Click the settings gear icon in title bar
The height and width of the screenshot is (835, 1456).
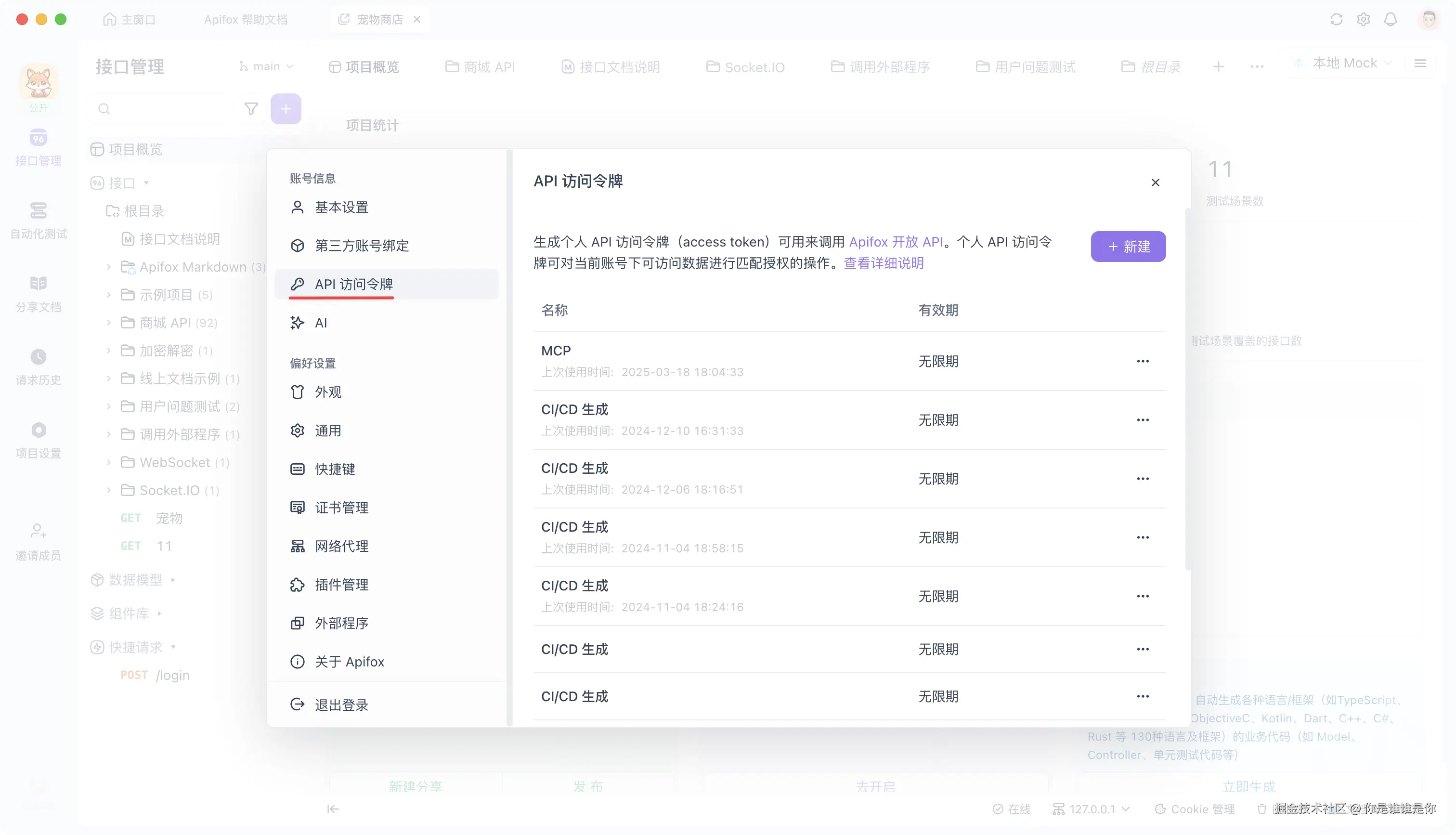click(x=1363, y=19)
